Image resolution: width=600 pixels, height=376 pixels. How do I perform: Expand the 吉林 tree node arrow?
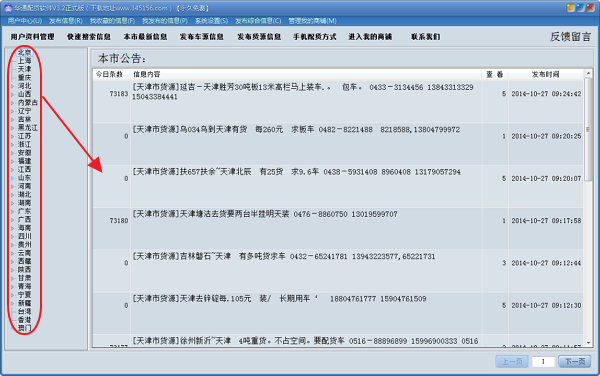12,120
